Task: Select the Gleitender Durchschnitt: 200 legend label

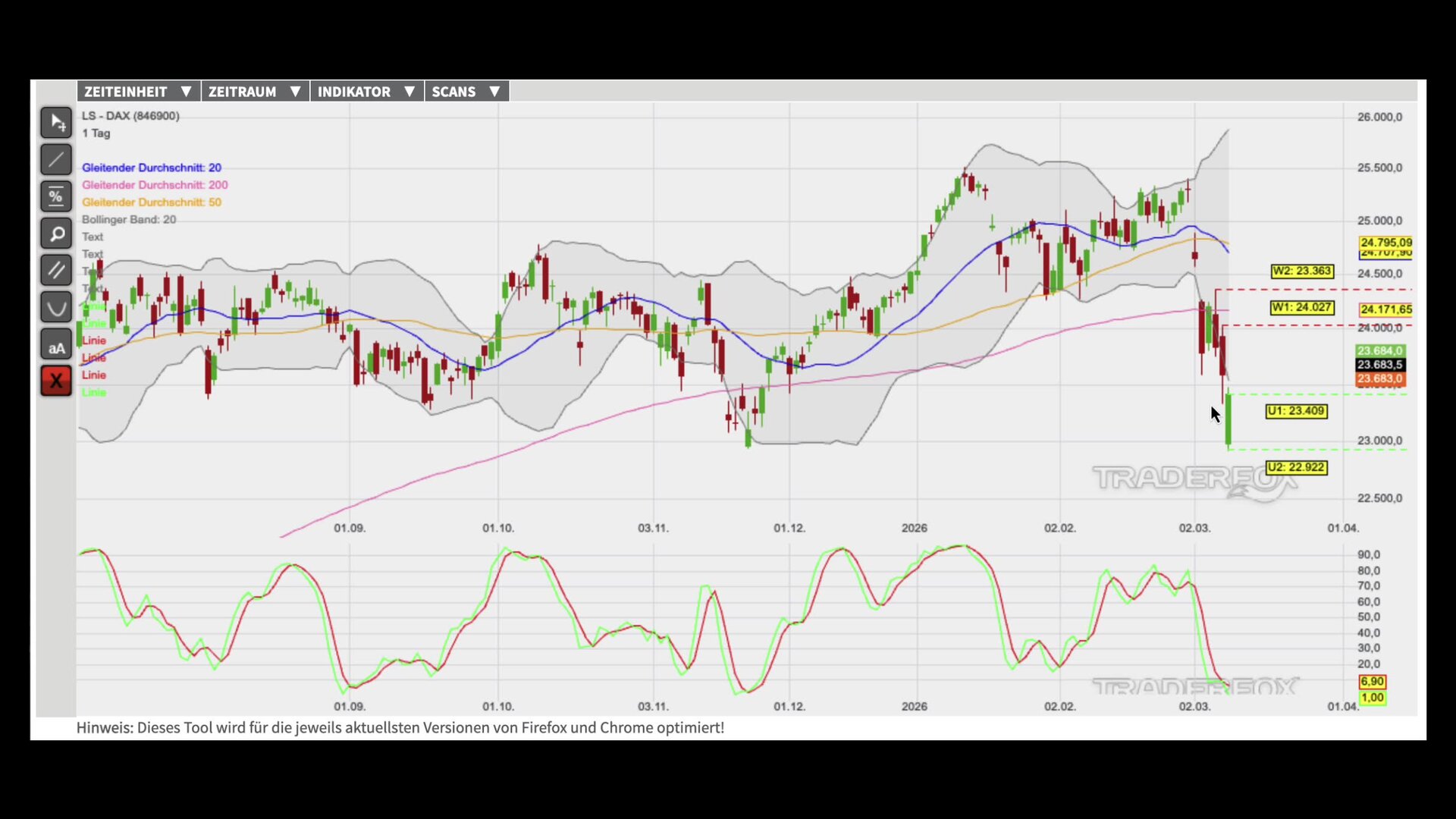Action: click(x=155, y=185)
